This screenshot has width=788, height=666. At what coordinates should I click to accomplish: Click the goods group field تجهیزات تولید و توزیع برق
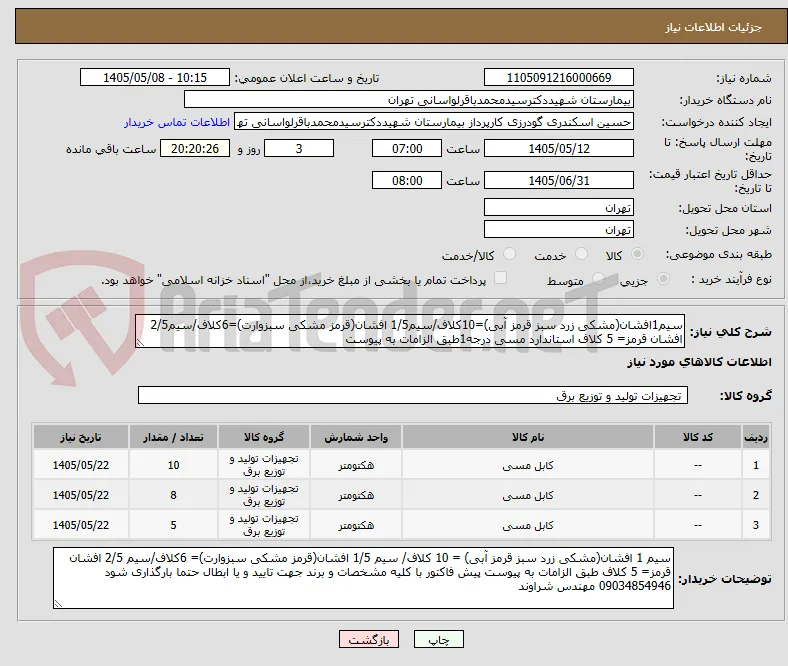413,396
